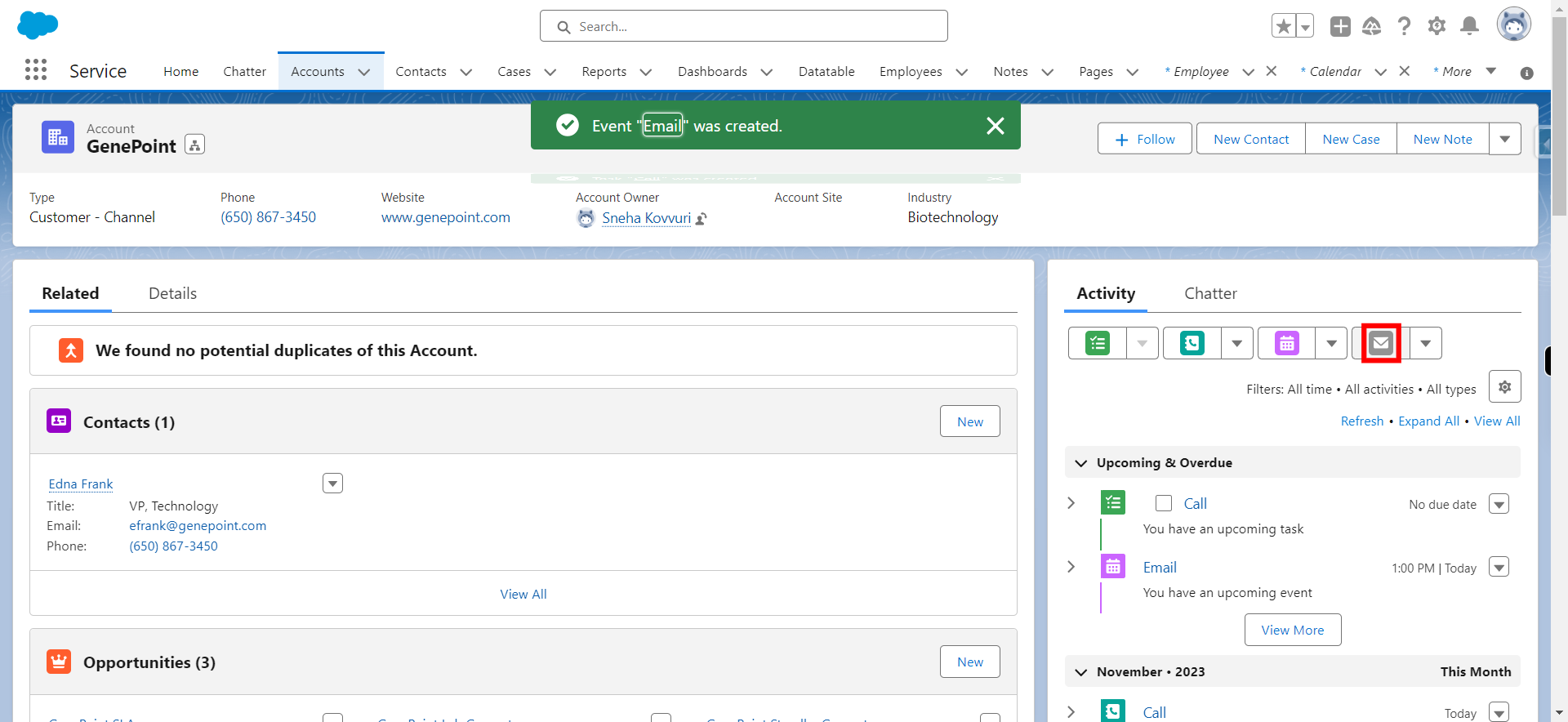Viewport: 1568px width, 722px height.
Task: Open actions menu for the Email event
Action: pos(1499,567)
